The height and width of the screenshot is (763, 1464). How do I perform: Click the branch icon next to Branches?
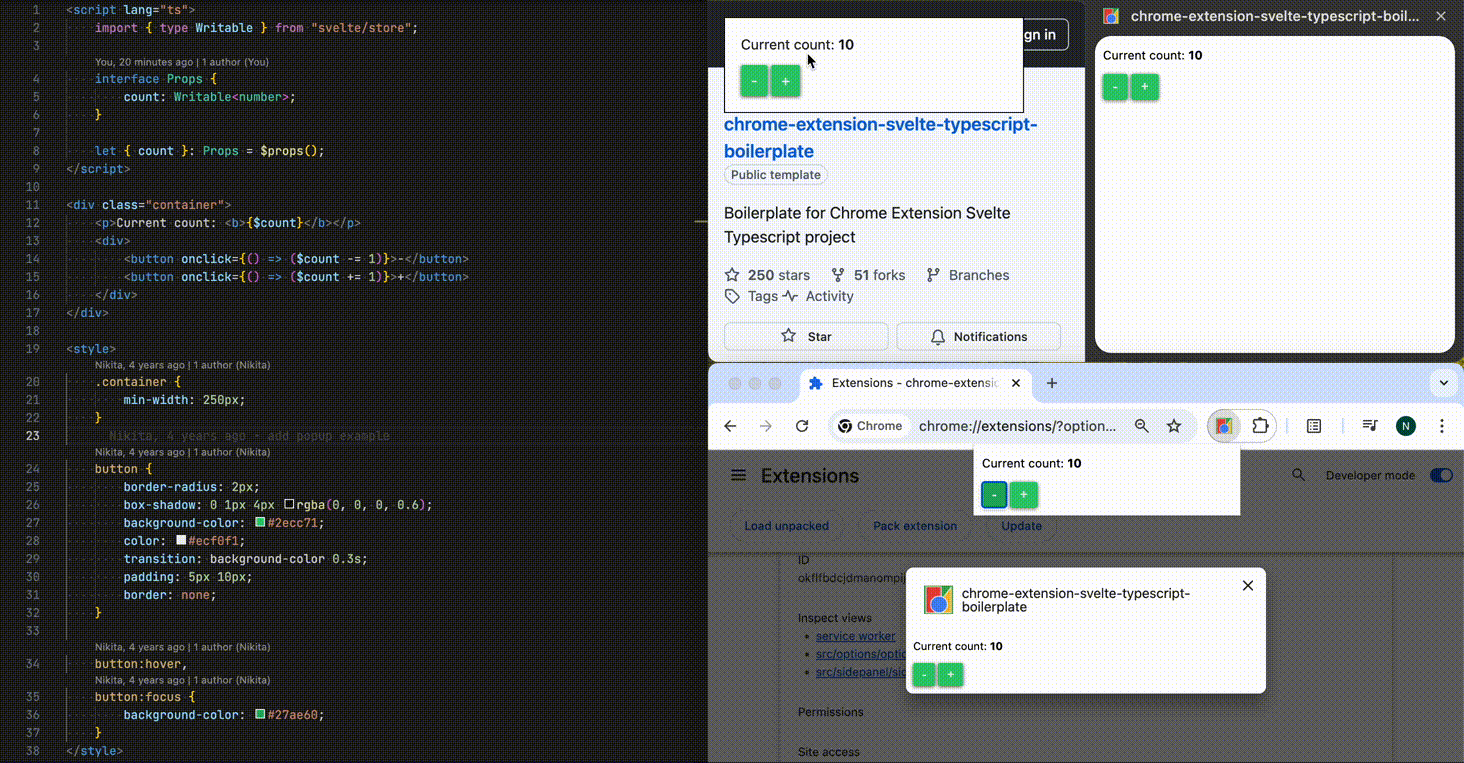pyautogui.click(x=933, y=275)
